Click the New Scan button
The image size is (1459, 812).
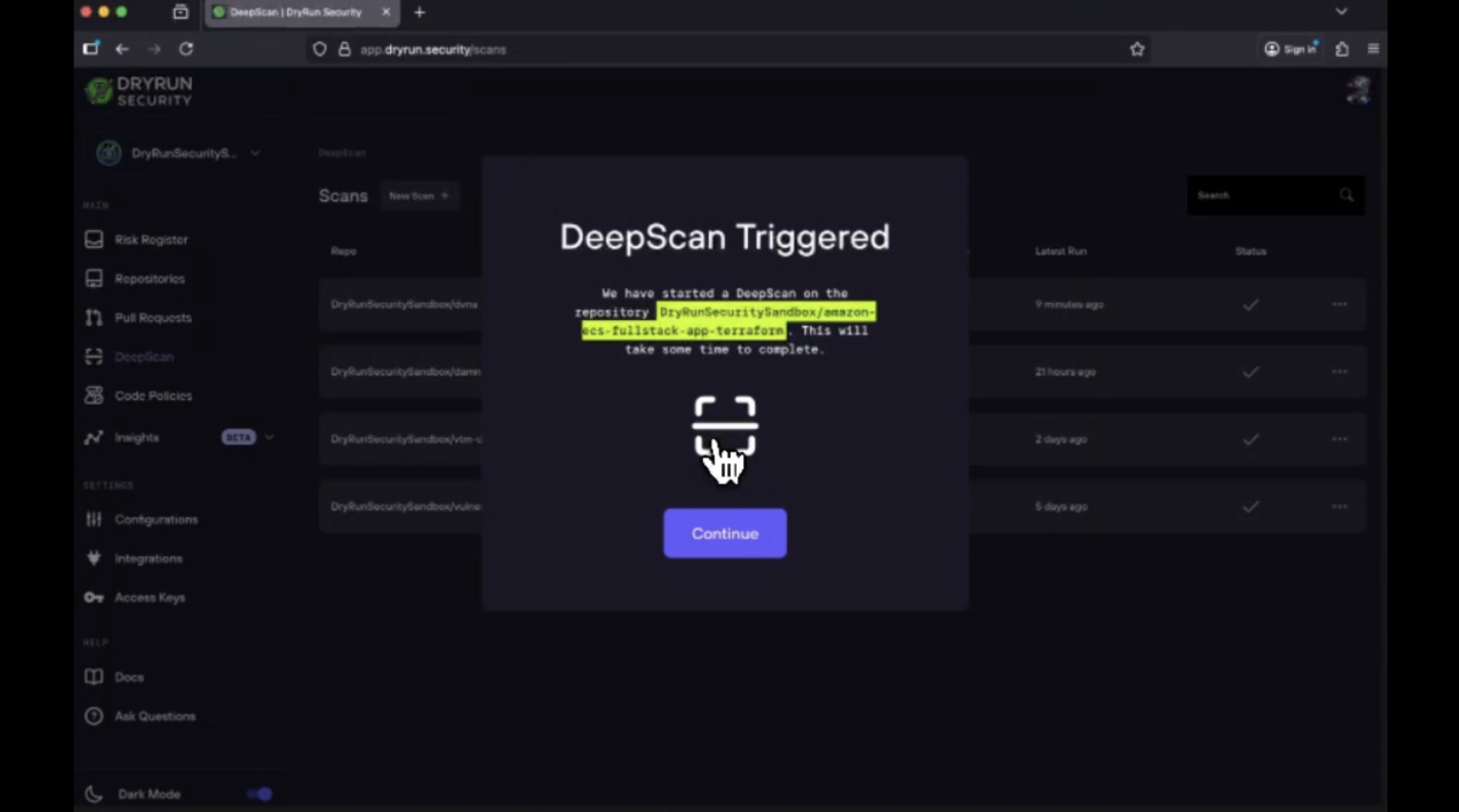pyautogui.click(x=419, y=195)
